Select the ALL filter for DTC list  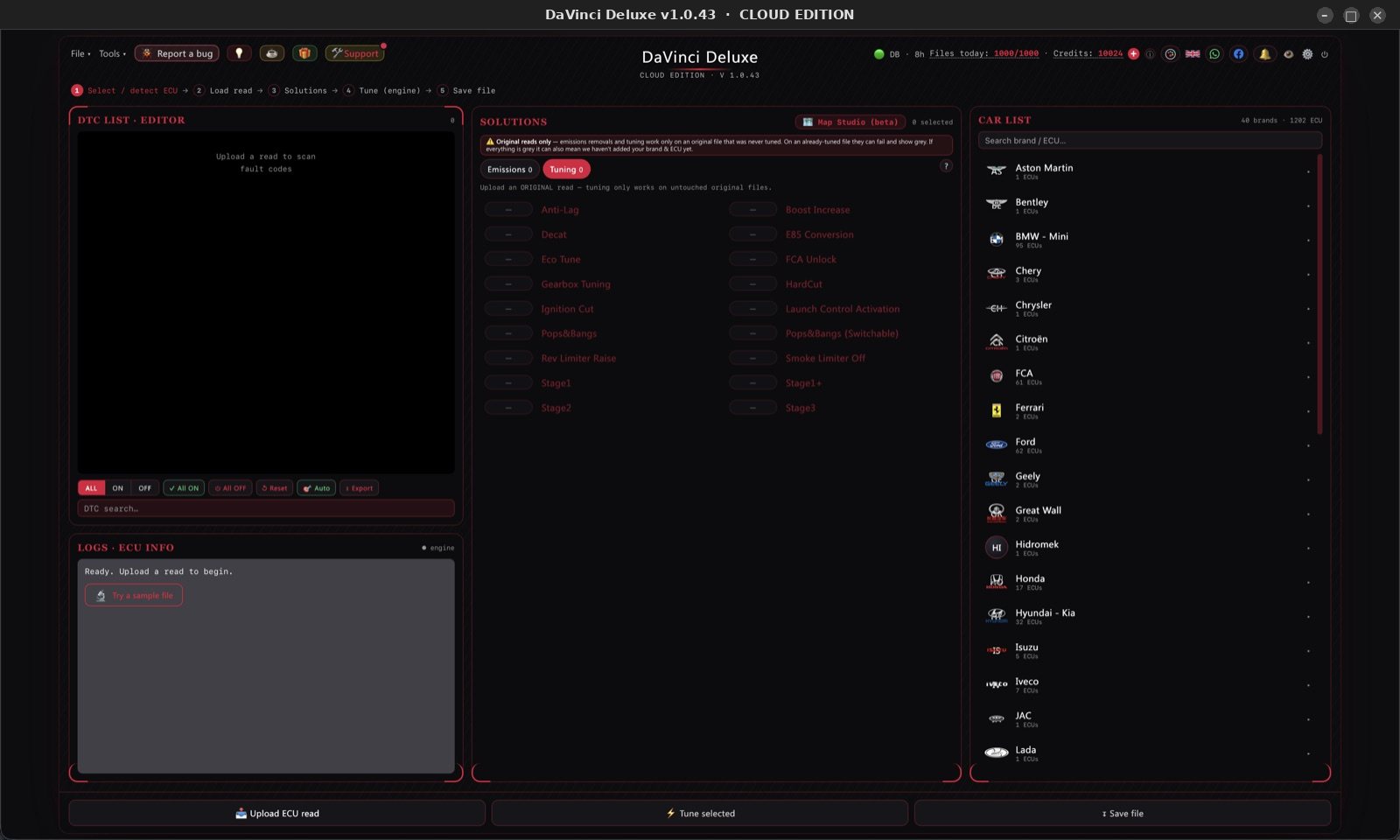(x=91, y=488)
